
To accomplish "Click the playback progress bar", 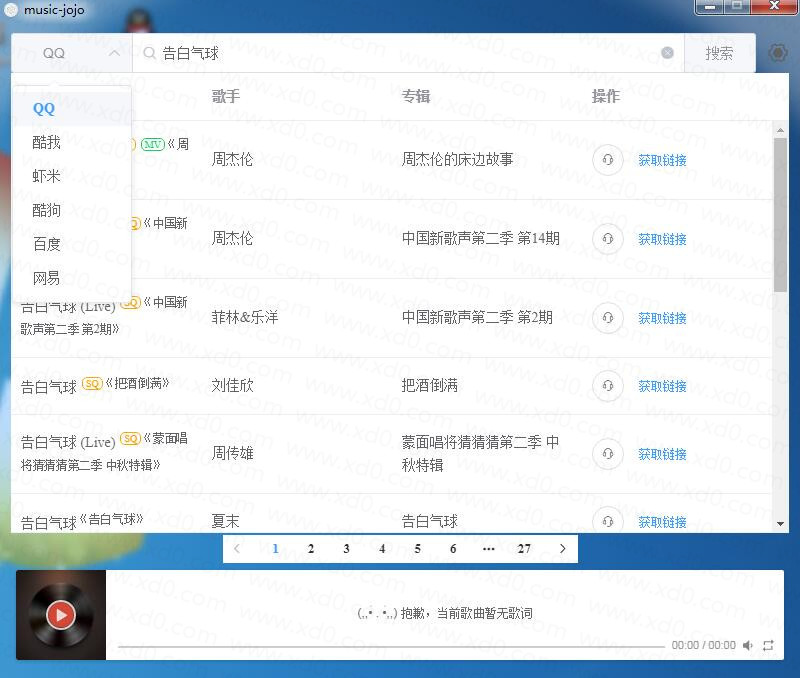I will tap(391, 646).
